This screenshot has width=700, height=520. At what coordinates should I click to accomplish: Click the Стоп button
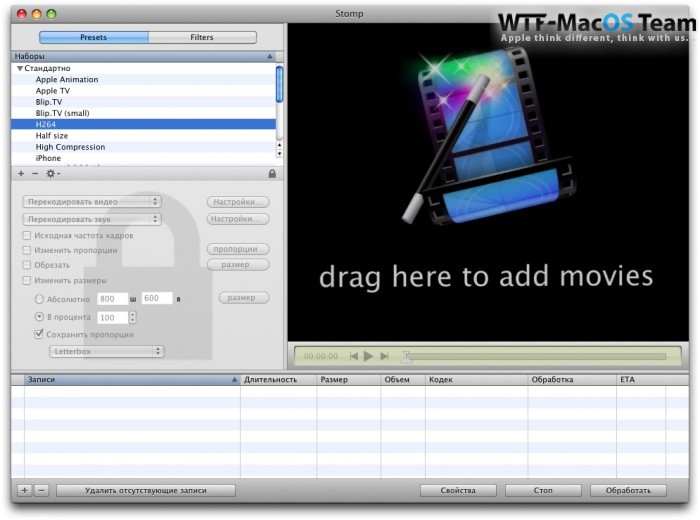[543, 491]
